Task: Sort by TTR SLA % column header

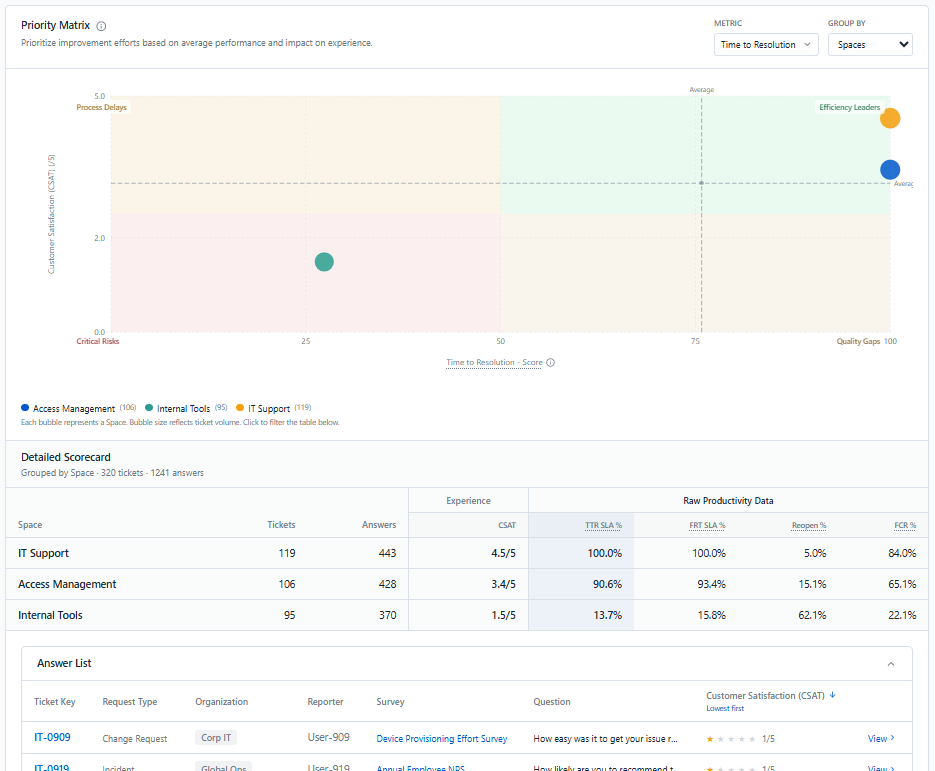Action: pyautogui.click(x=603, y=525)
